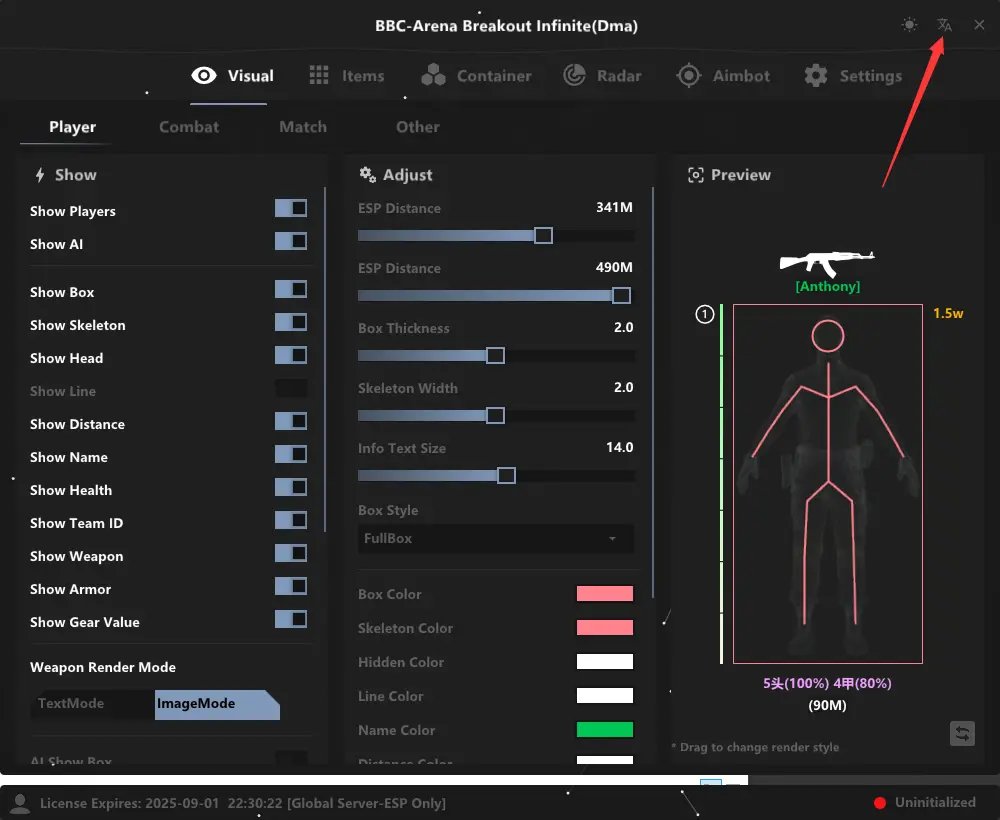The image size is (1000, 820).
Task: Select the Match tab
Action: pos(302,127)
